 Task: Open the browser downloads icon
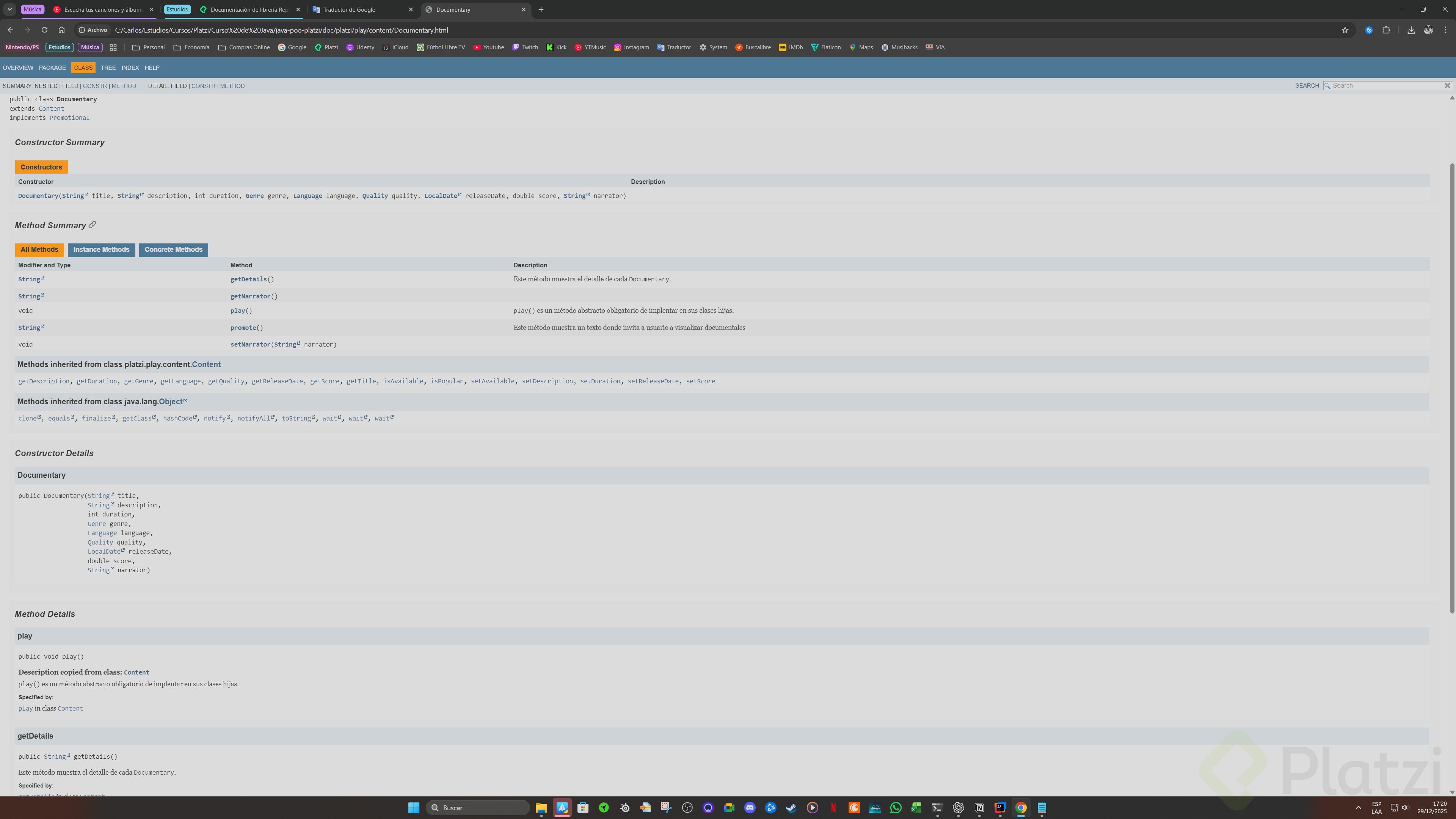click(x=1411, y=30)
